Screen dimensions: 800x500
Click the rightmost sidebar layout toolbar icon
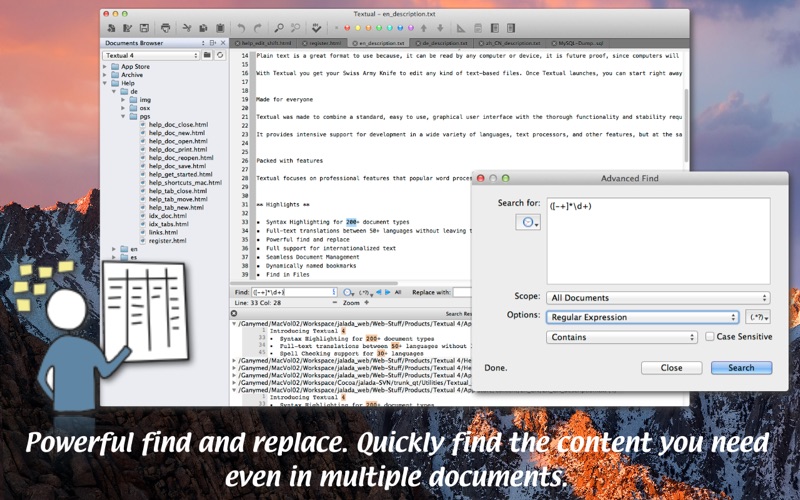(511, 28)
